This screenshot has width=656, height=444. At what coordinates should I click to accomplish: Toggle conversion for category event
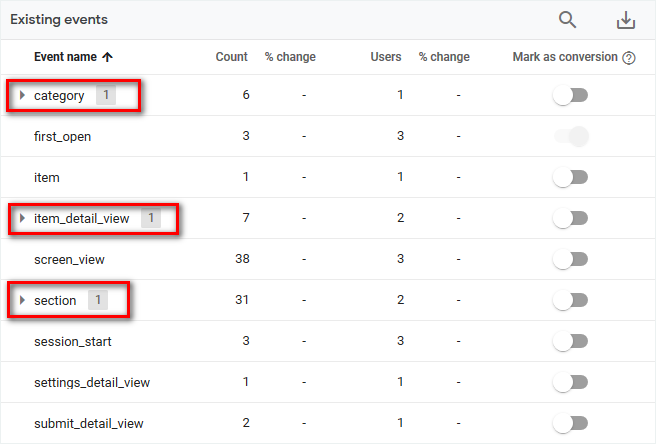571,96
